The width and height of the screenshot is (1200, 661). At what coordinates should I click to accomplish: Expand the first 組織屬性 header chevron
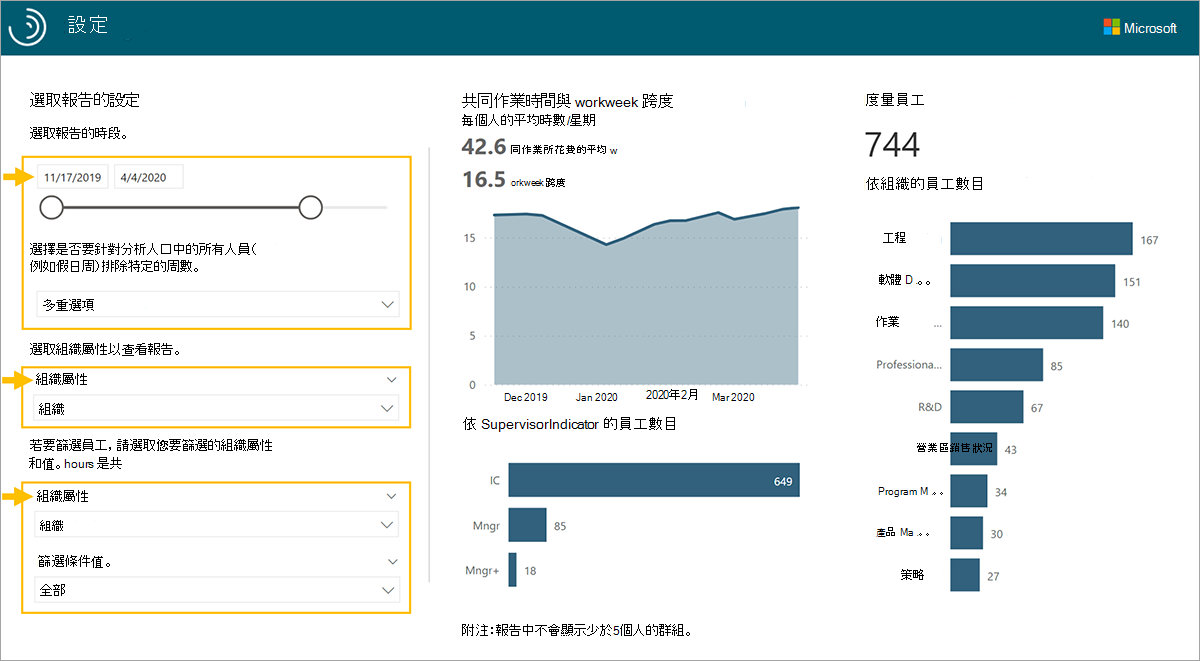391,379
